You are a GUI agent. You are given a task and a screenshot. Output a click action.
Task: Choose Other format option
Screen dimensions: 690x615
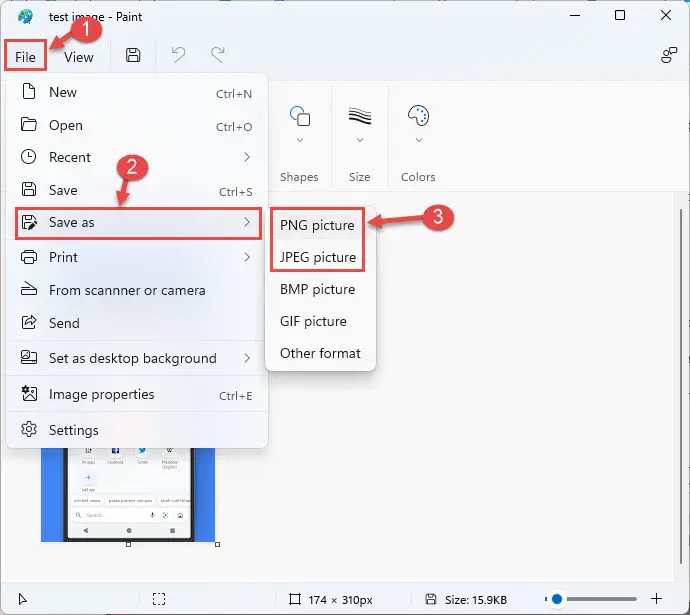coord(320,353)
